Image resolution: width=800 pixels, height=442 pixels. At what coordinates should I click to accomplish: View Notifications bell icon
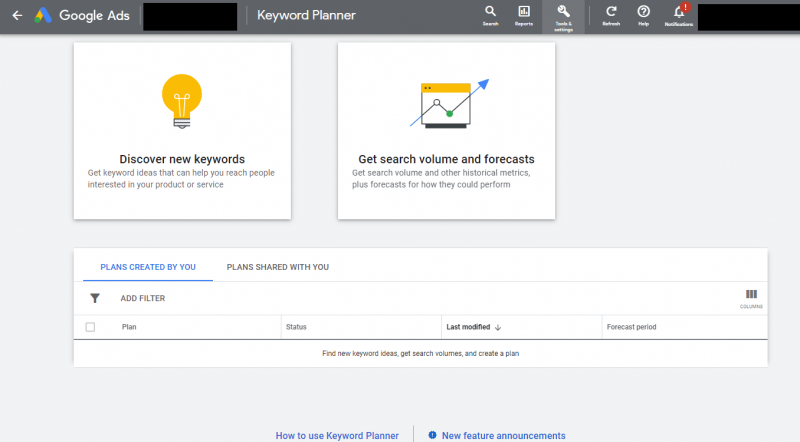pyautogui.click(x=679, y=14)
